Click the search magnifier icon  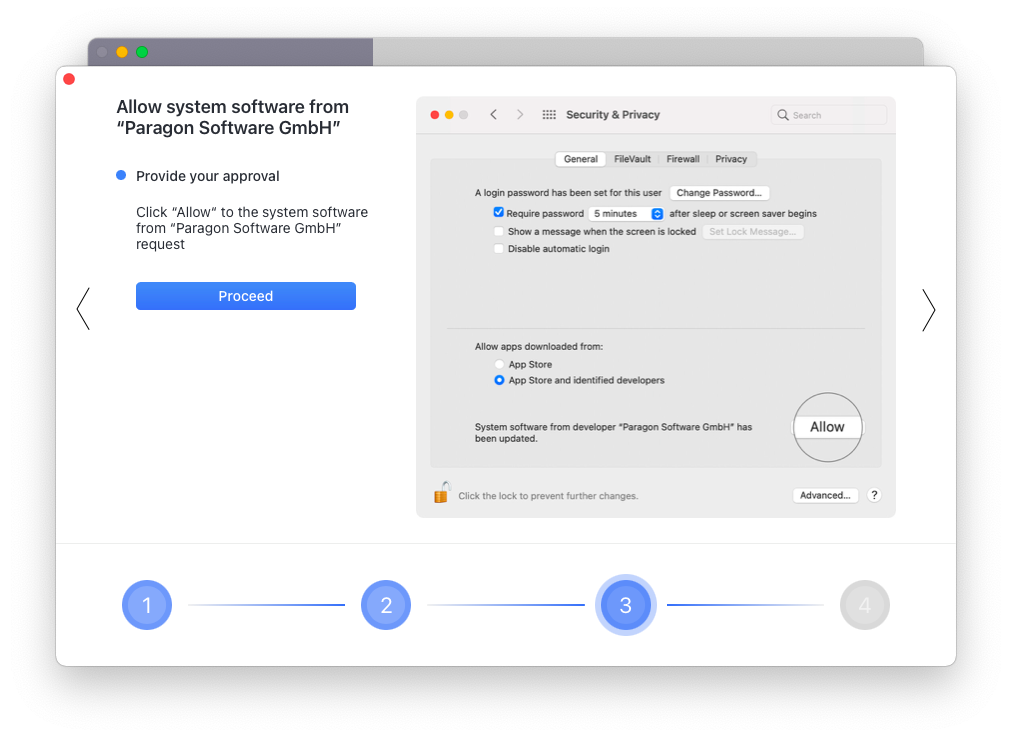[x=782, y=115]
